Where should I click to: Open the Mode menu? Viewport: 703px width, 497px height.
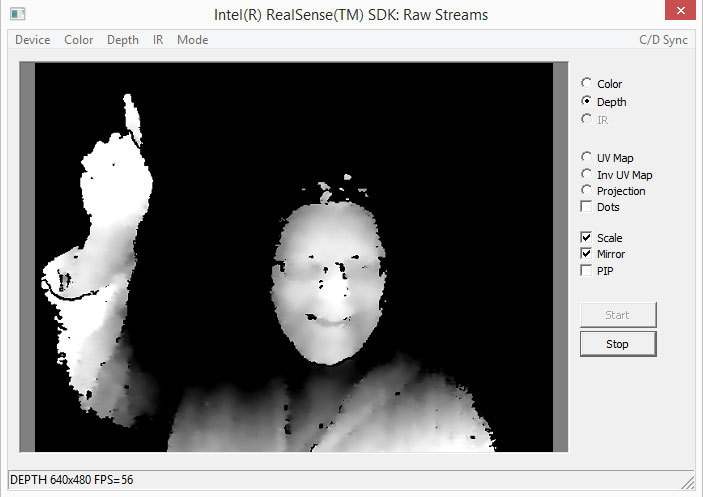192,40
